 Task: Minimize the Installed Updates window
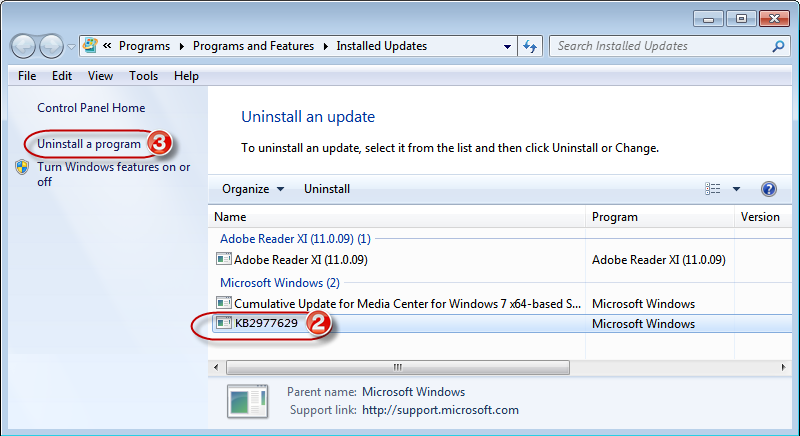click(708, 19)
